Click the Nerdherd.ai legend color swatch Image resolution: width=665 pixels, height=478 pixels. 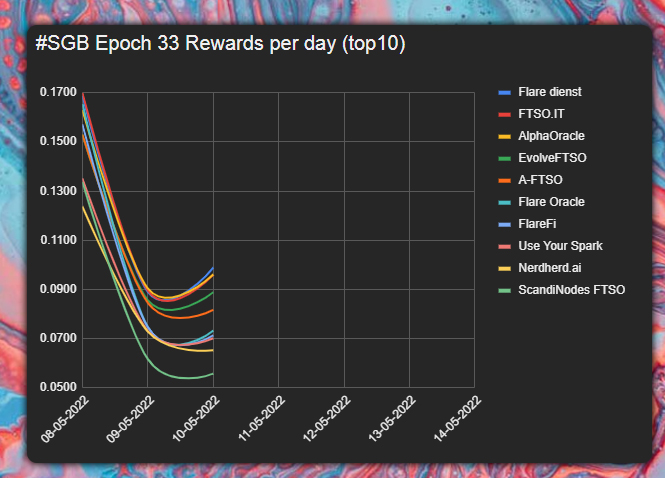tap(504, 268)
